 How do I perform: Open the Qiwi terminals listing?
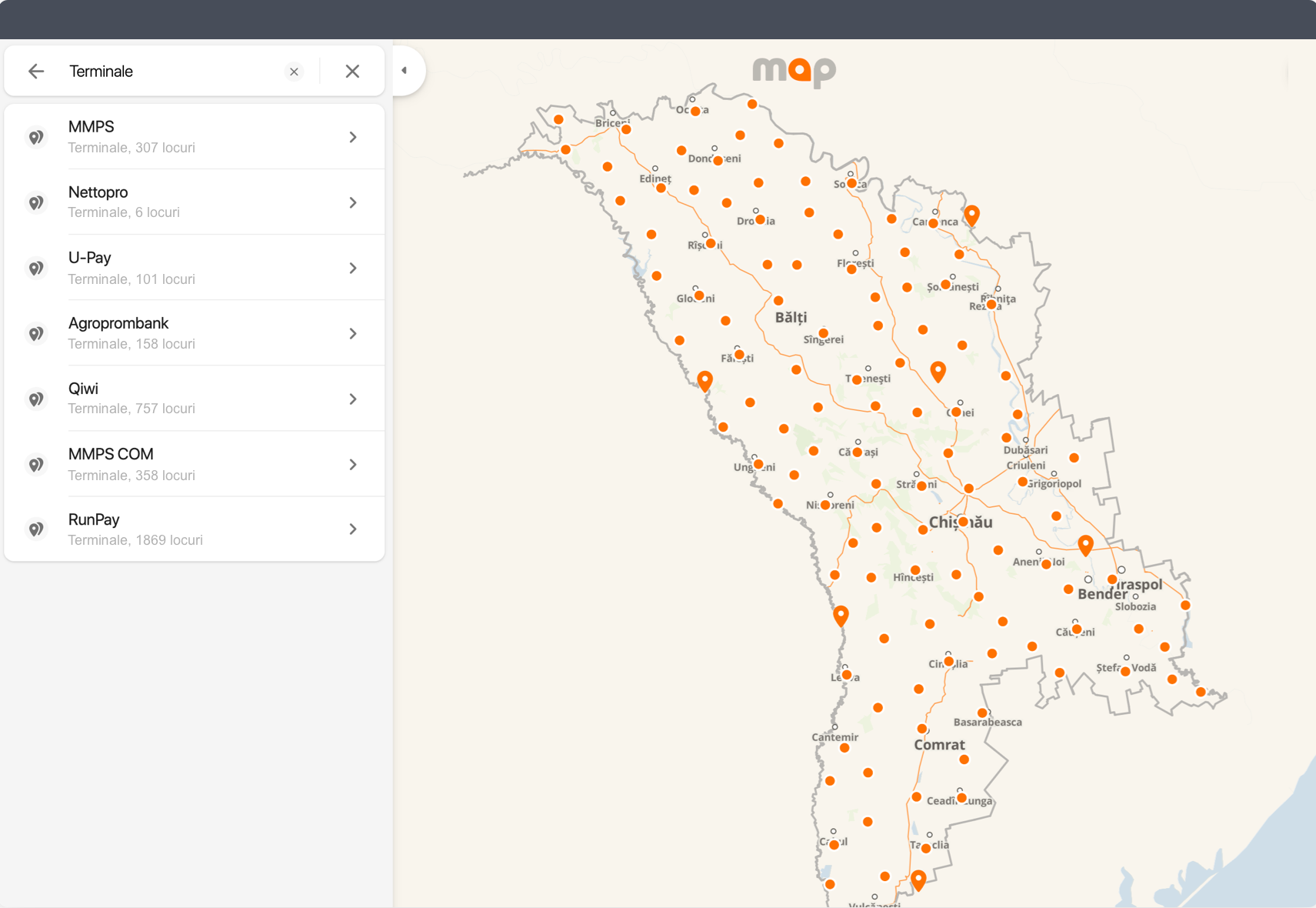pyautogui.click(x=194, y=399)
